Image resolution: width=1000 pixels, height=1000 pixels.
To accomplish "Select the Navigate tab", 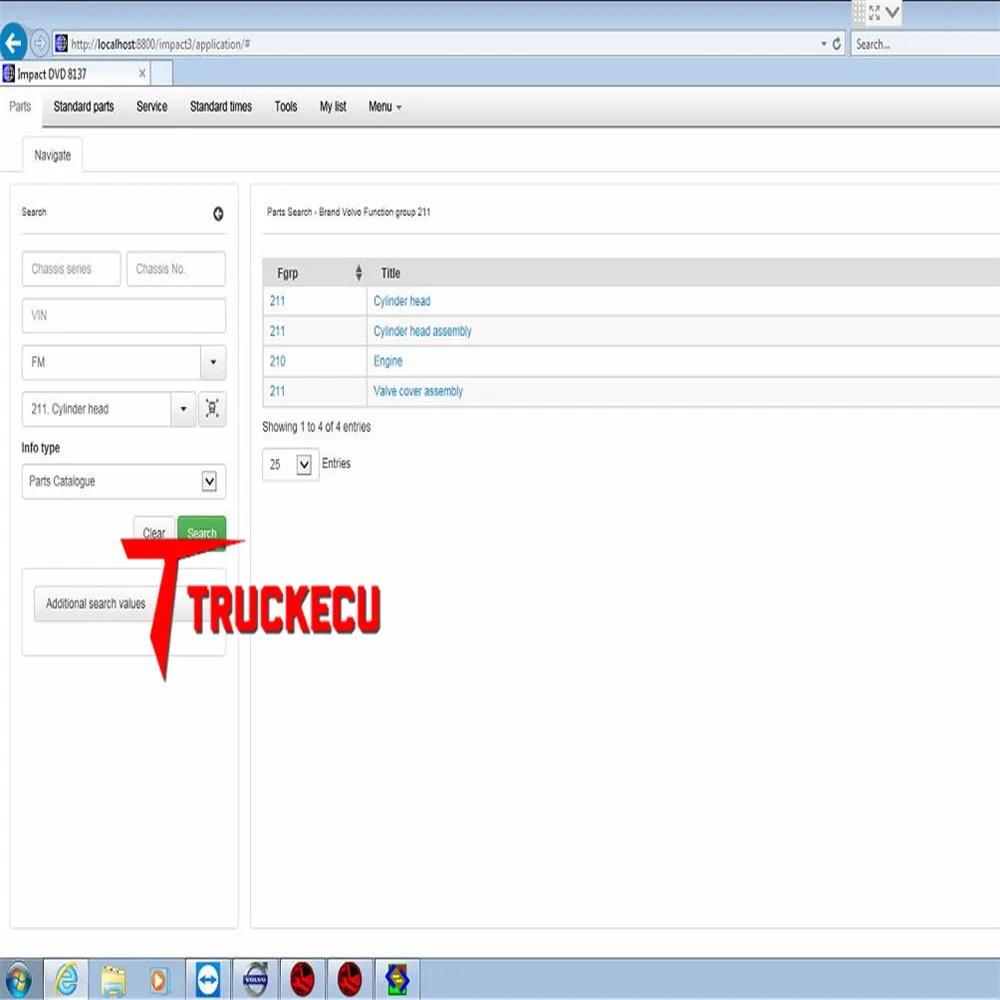I will tap(52, 155).
